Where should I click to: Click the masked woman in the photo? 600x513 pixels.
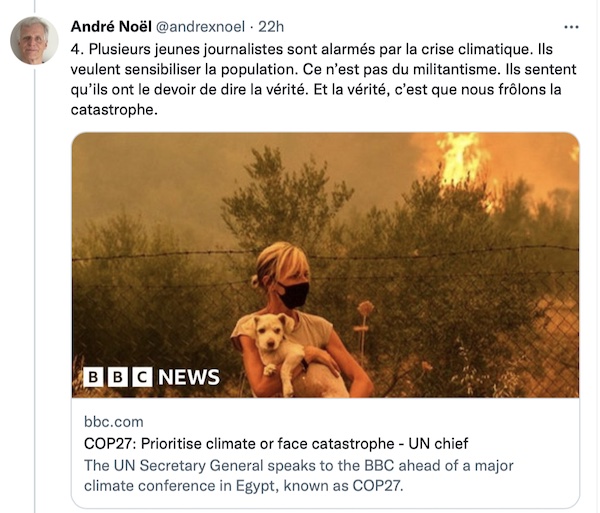(x=297, y=319)
